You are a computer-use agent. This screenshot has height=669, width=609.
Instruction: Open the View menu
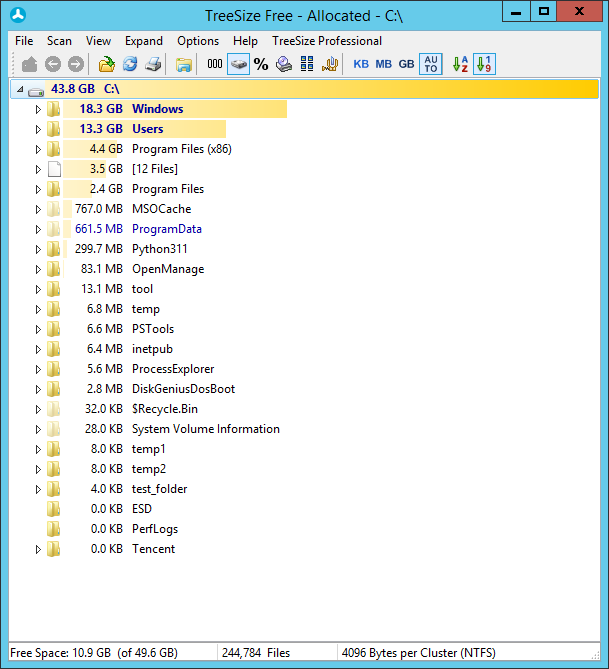(98, 41)
